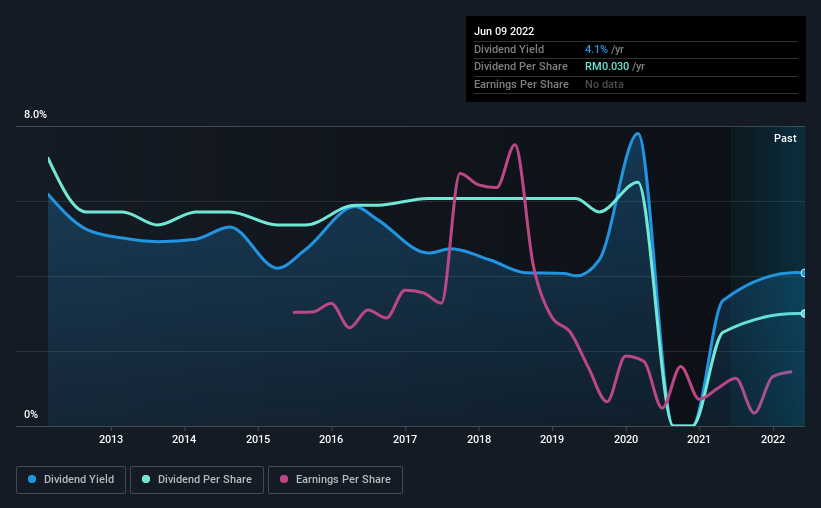Click the Jun 09 2022 tooltip date
This screenshot has width=821, height=508.
coord(504,31)
